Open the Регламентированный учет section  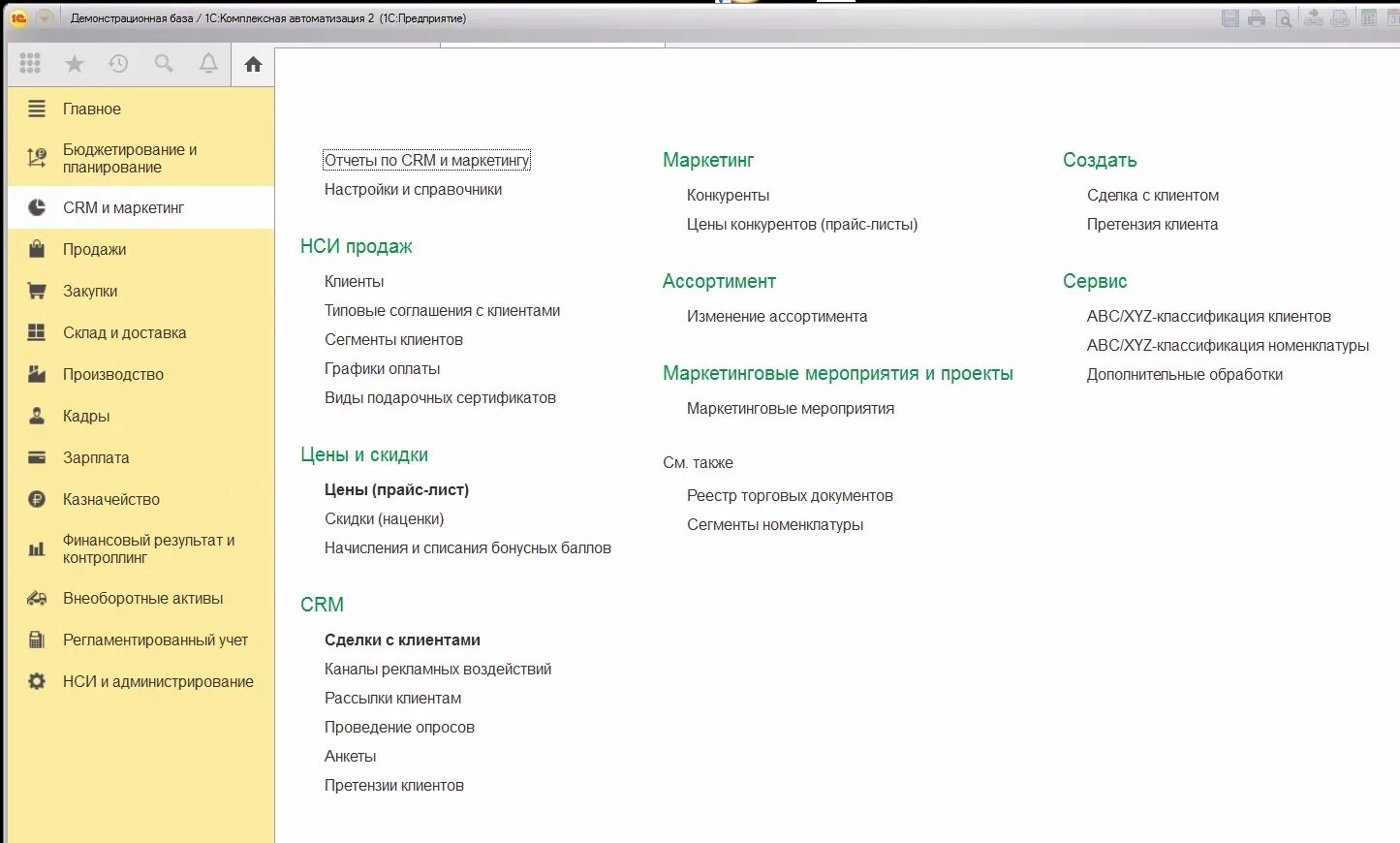tap(140, 640)
